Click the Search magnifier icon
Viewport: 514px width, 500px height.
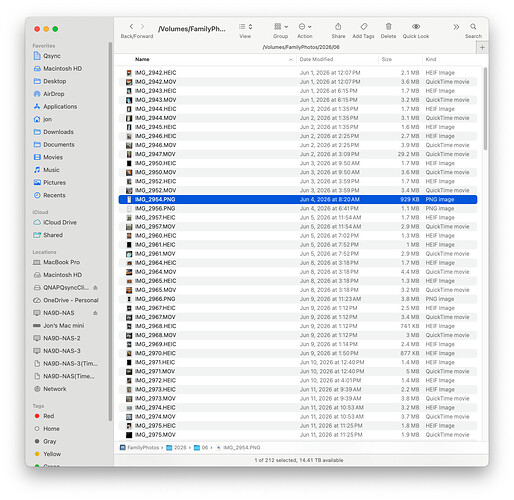tap(473, 26)
